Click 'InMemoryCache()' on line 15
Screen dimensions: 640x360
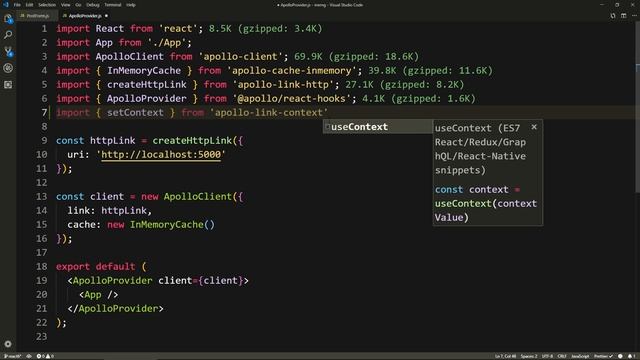click(172, 224)
